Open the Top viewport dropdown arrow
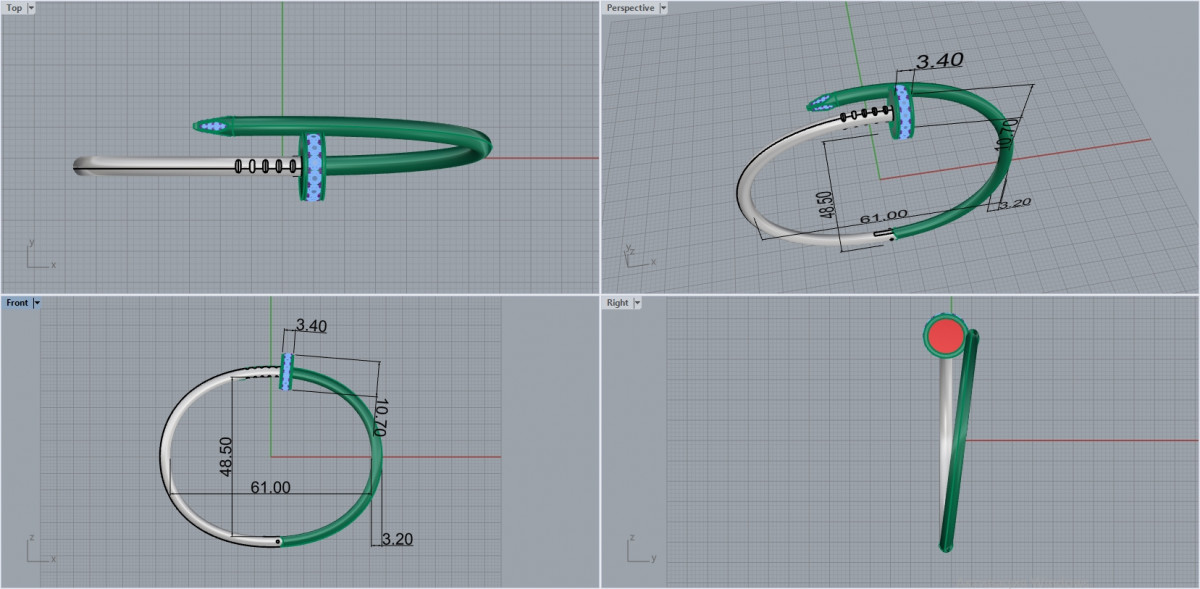1200x589 pixels. coord(31,8)
